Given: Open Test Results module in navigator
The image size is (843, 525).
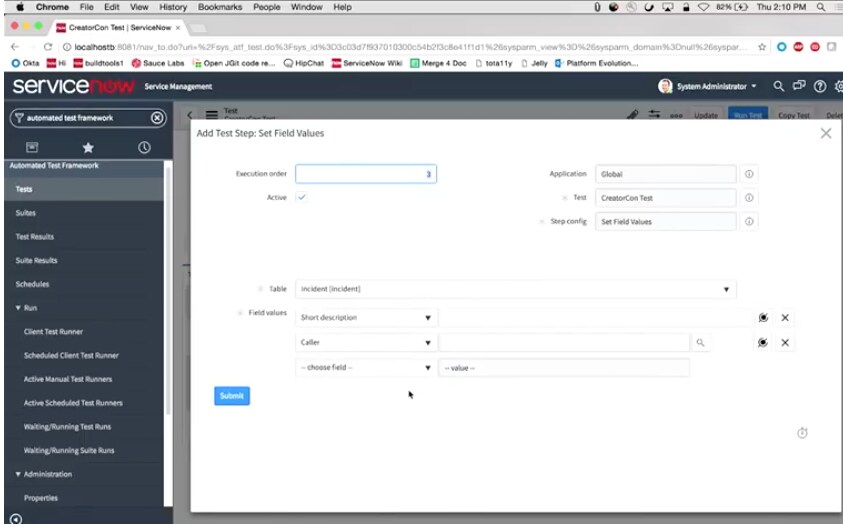Looking at the screenshot, I should pyautogui.click(x=35, y=237).
